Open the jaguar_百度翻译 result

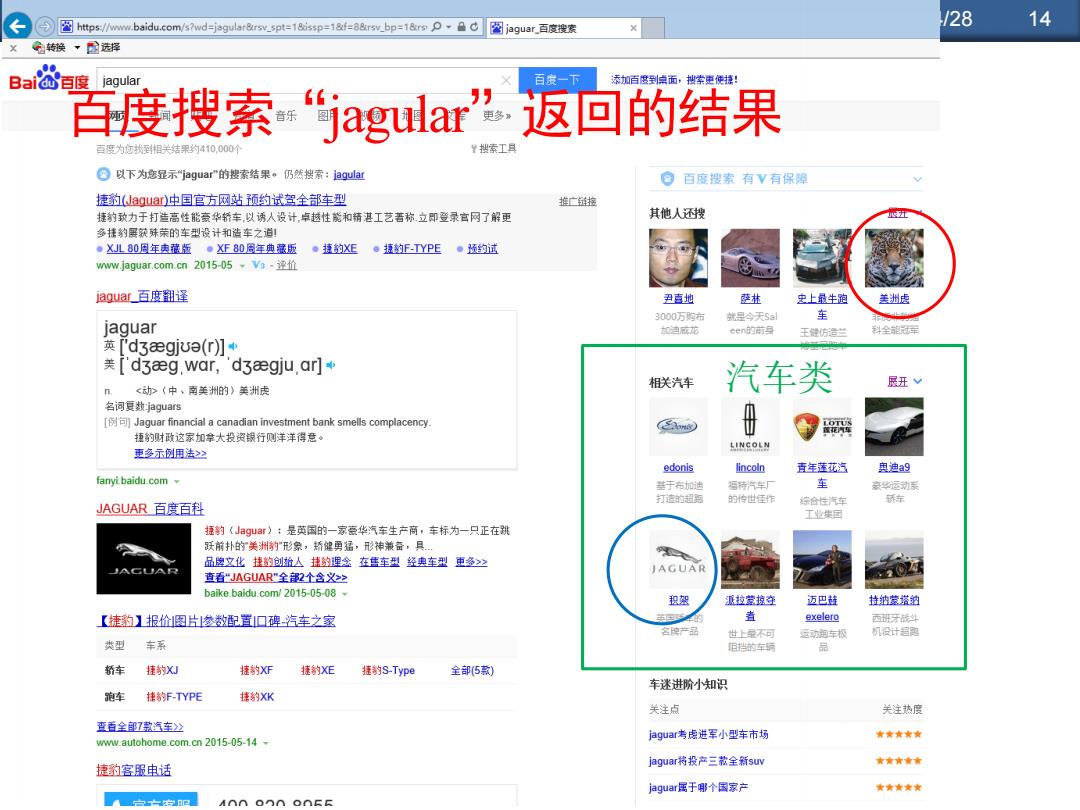(x=142, y=296)
